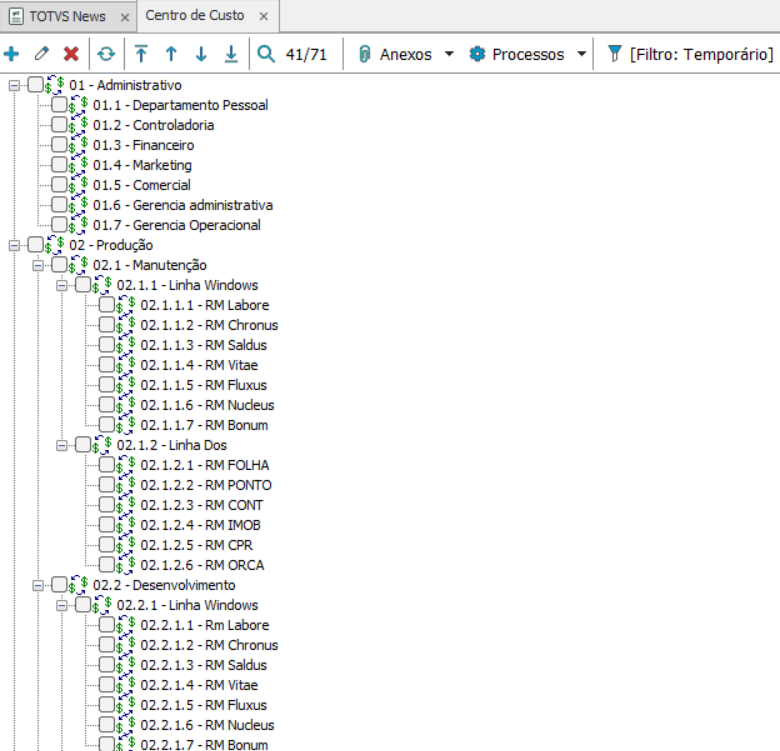Select row 01.5 - Comercial
This screenshot has height=751, width=780.
point(142,185)
